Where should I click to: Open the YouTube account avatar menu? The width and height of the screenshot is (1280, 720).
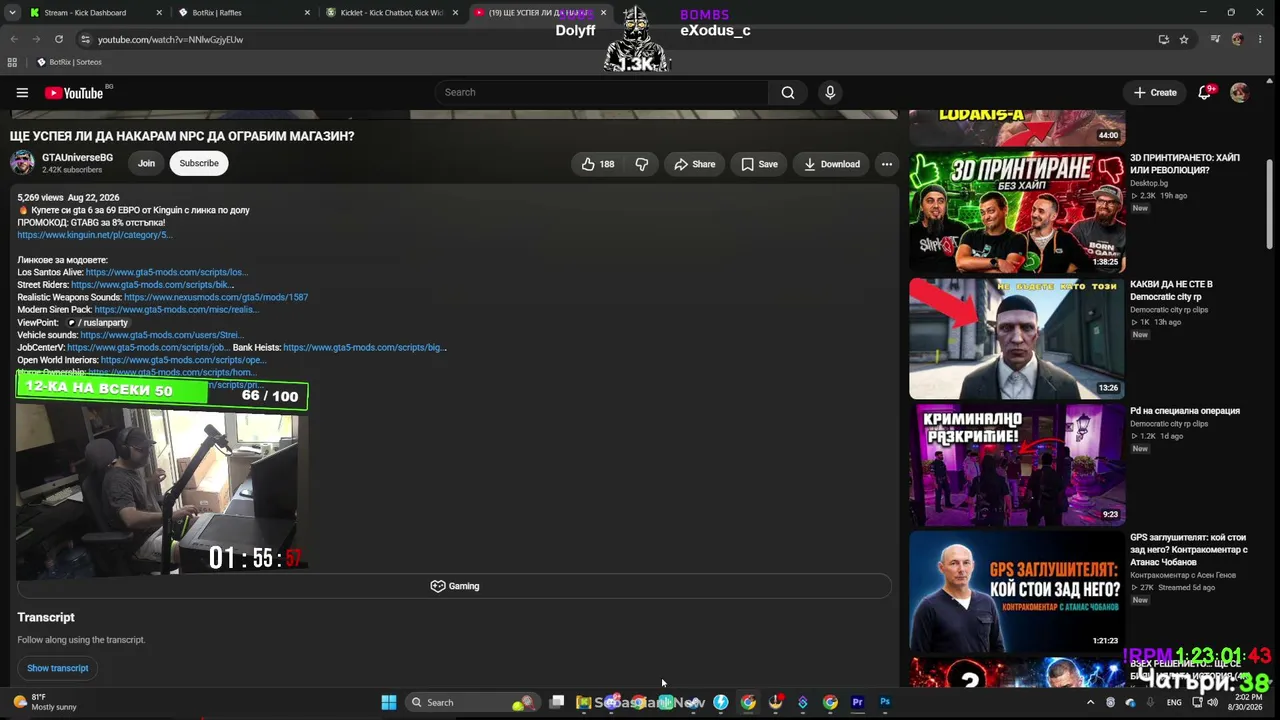tap(1240, 92)
